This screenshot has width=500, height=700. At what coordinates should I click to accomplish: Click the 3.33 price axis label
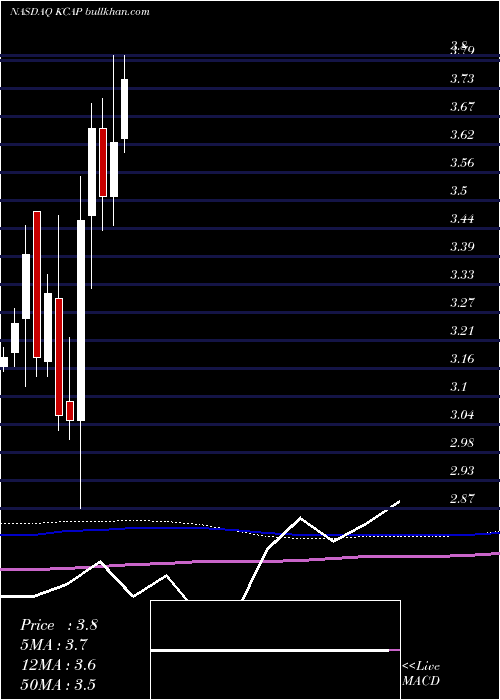[462, 275]
